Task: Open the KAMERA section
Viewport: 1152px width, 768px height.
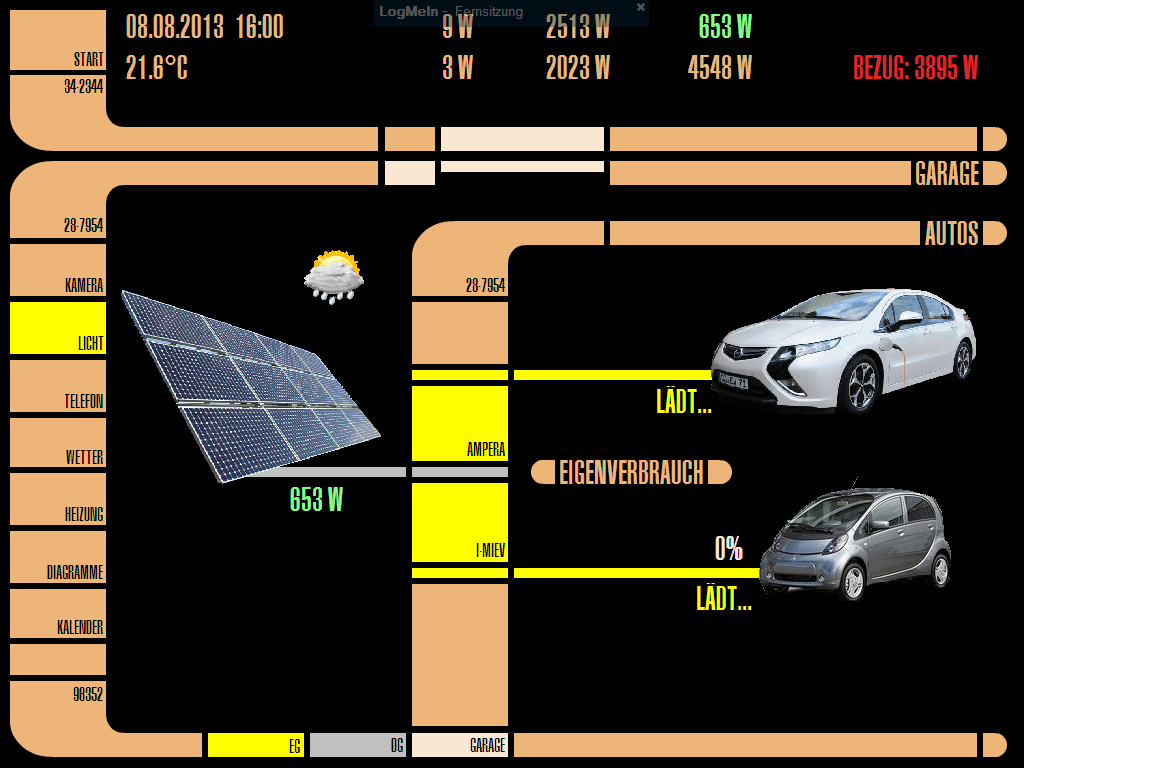Action: 57,270
